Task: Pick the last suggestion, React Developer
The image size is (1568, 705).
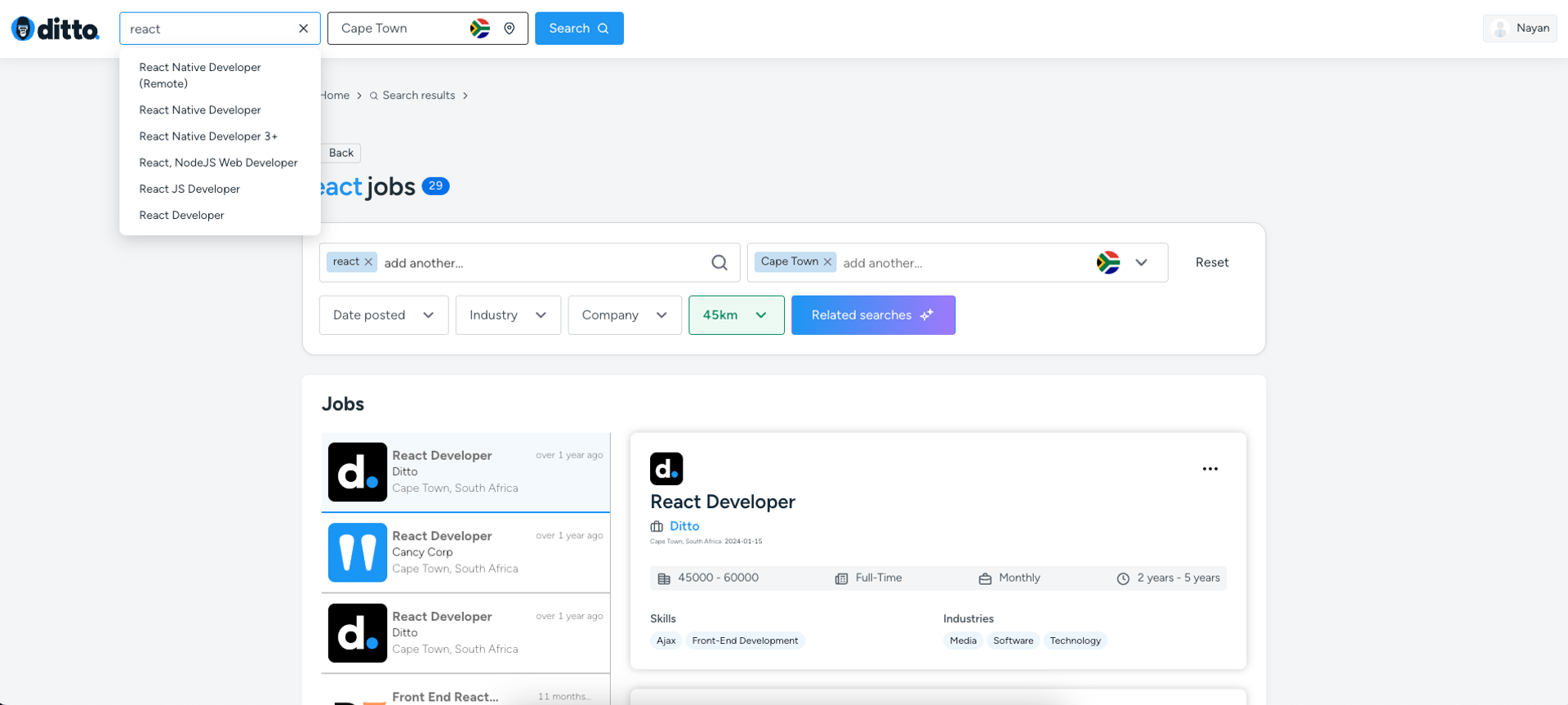Action: point(220,215)
